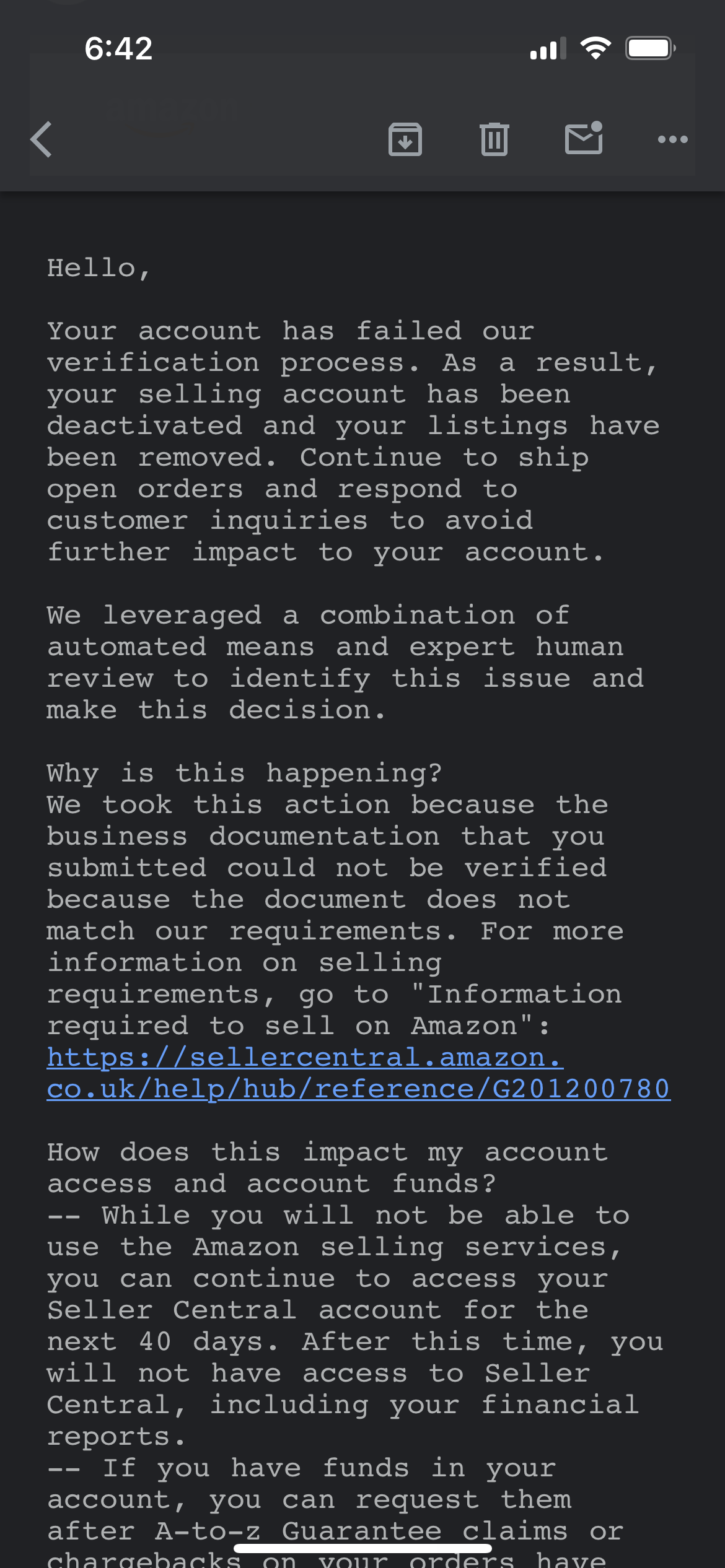Viewport: 725px width, 1568px height.
Task: Open more options via three-dot icon
Action: point(673,139)
